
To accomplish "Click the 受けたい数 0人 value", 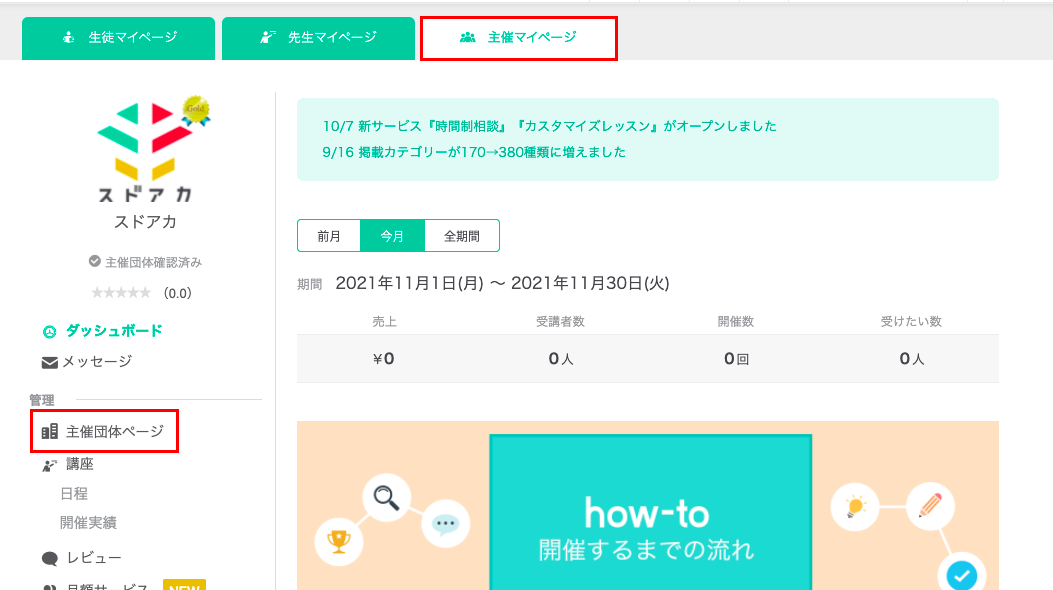I will pos(911,359).
